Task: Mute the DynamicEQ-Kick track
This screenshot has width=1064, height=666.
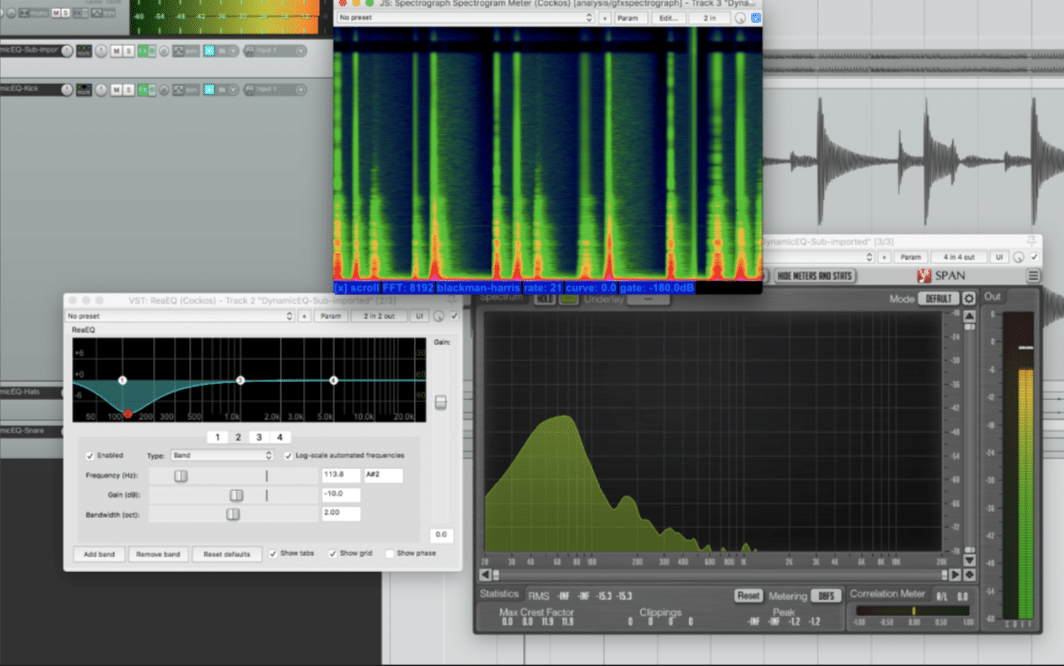Action: click(117, 90)
